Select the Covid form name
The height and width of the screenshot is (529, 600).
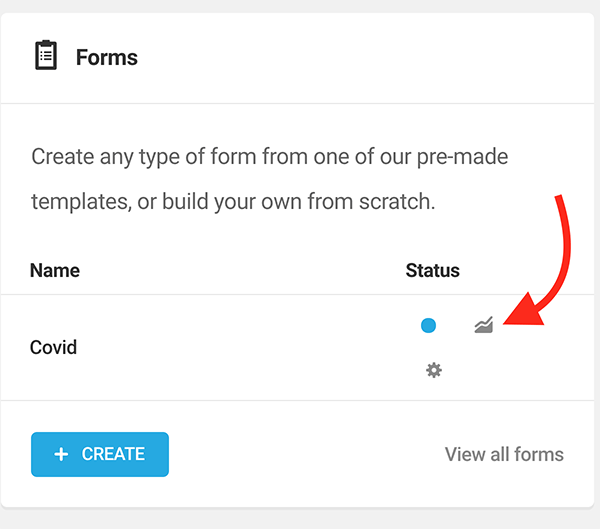coord(53,348)
